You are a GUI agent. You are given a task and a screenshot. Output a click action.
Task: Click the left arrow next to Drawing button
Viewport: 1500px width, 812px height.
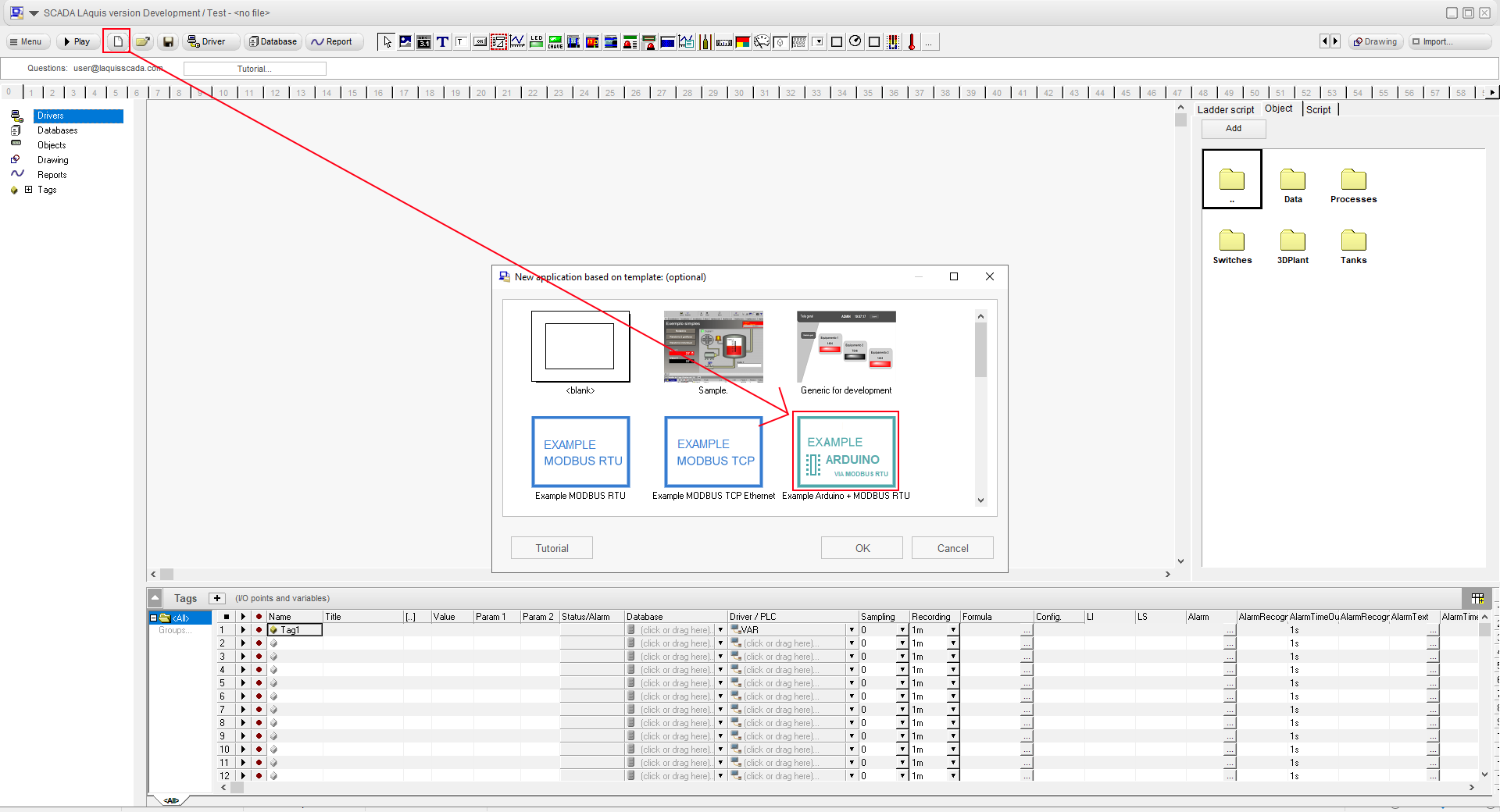1324,41
